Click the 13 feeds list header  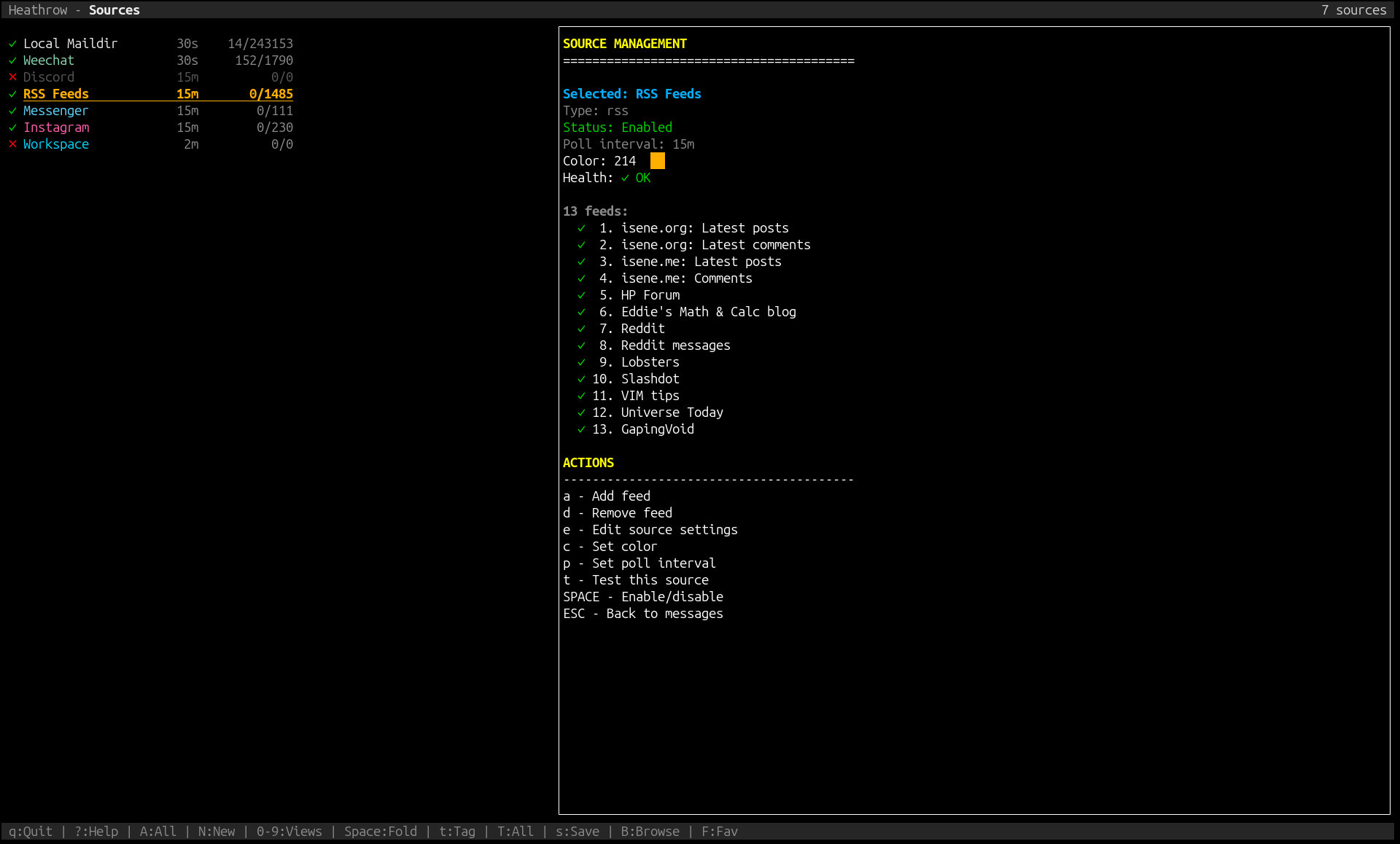click(594, 211)
